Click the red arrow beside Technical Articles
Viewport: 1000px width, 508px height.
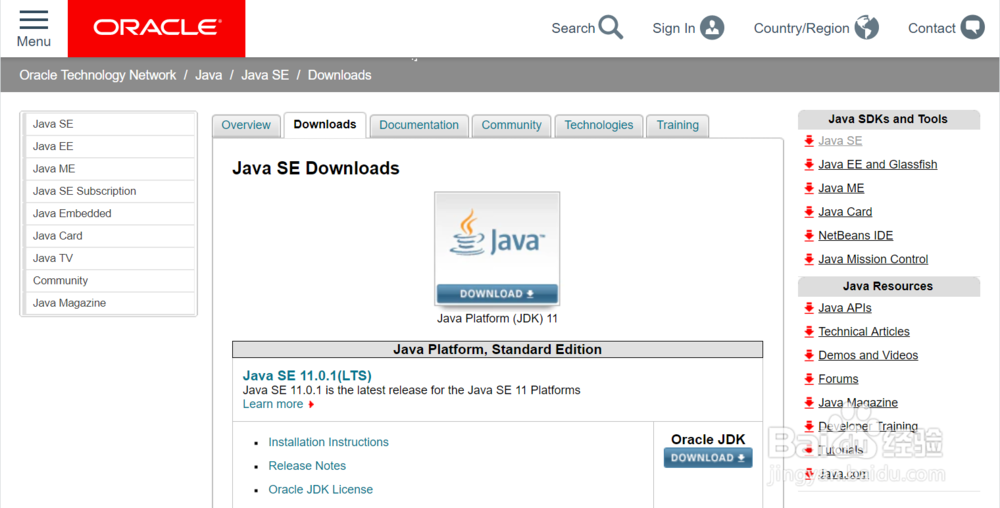point(809,331)
